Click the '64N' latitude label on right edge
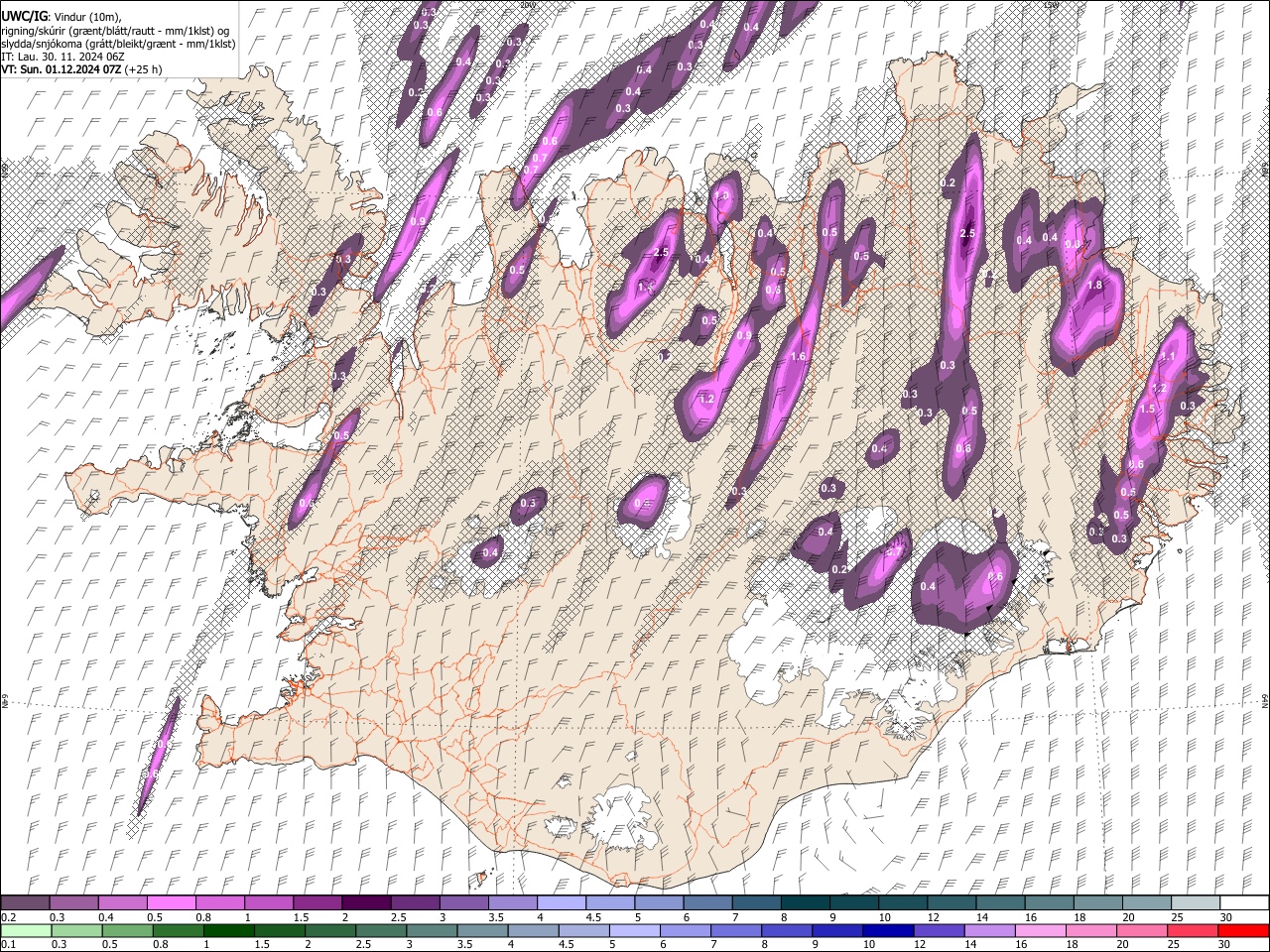1270x952 pixels. click(1265, 700)
